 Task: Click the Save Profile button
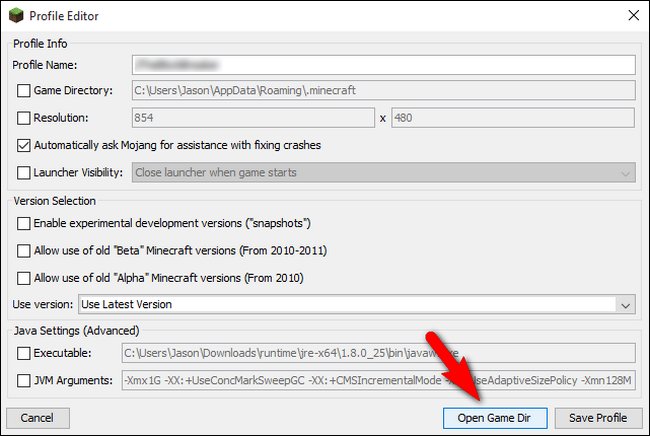coord(598,418)
